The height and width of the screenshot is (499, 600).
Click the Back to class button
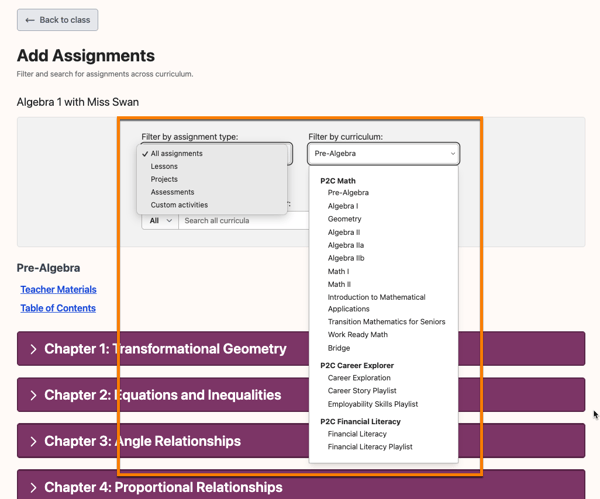57,20
